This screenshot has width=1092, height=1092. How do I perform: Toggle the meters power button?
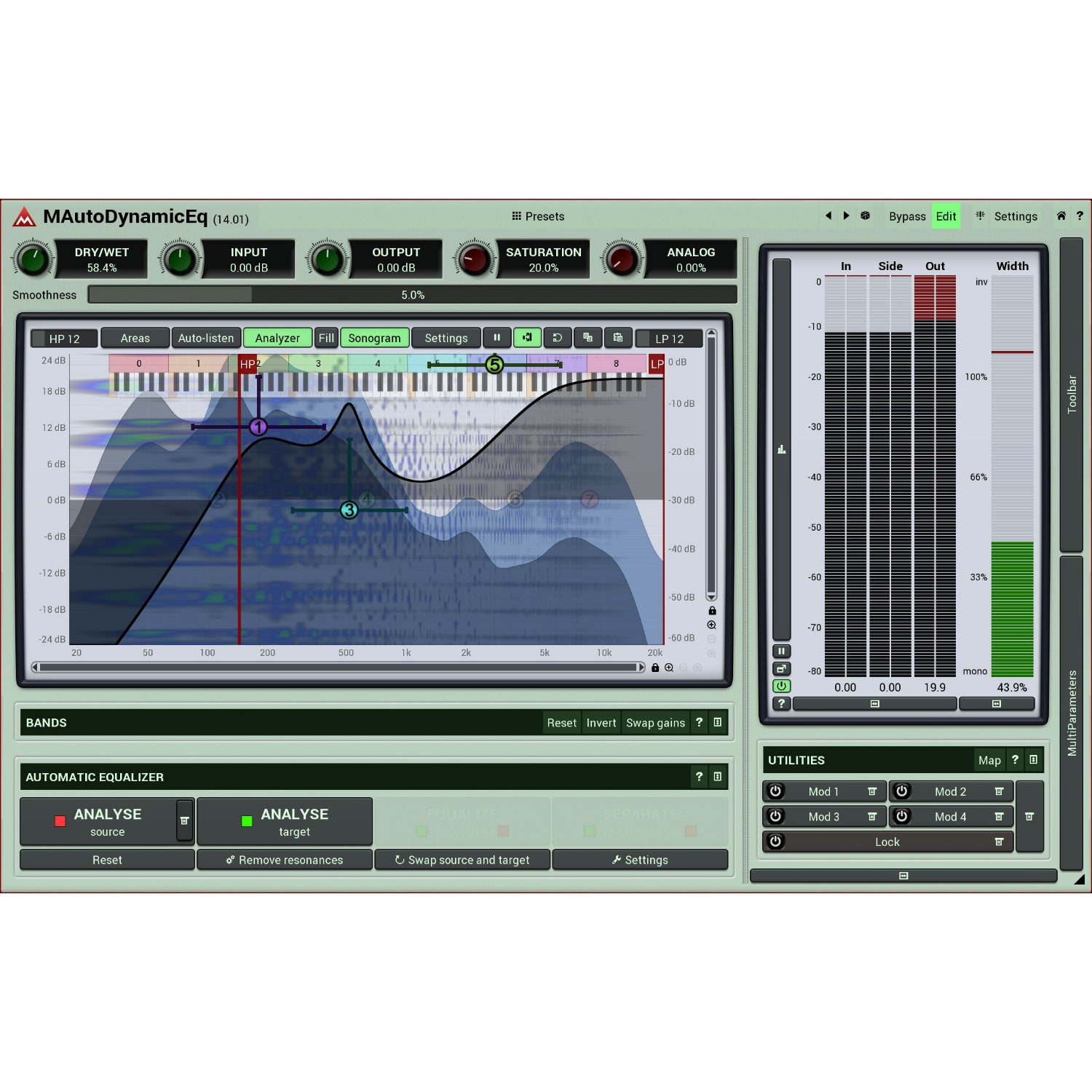781,686
